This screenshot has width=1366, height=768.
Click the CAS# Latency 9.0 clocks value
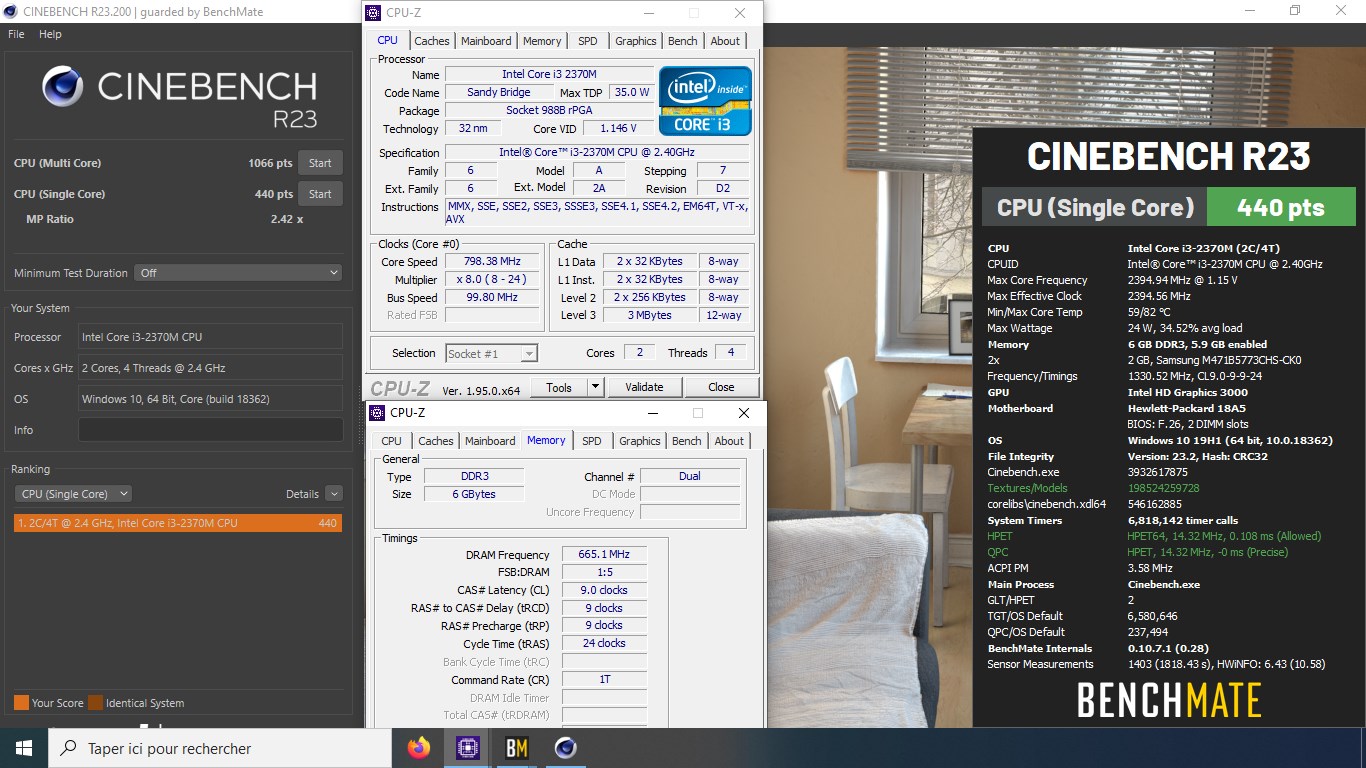pos(604,590)
